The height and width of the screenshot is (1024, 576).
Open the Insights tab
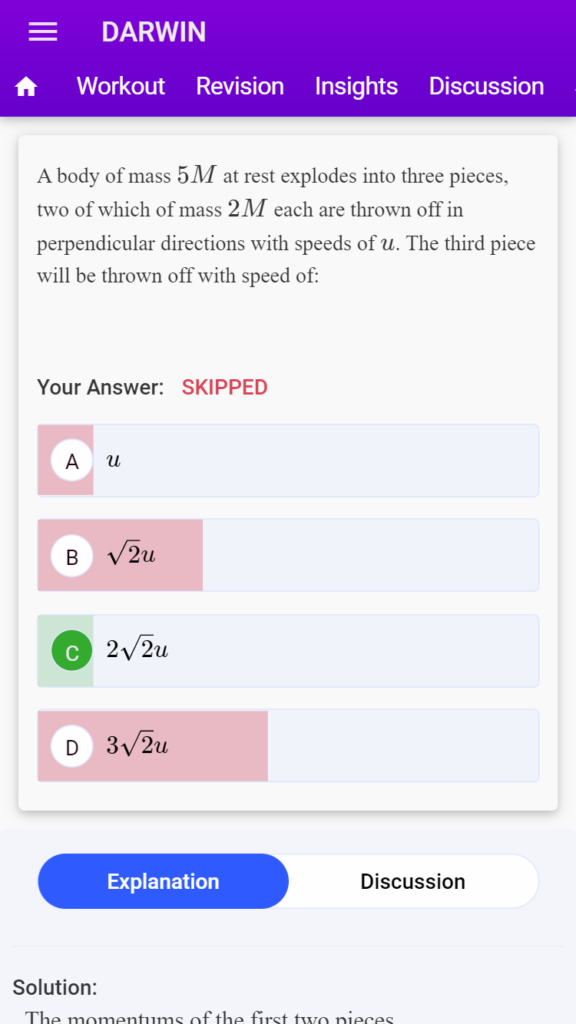pos(356,86)
